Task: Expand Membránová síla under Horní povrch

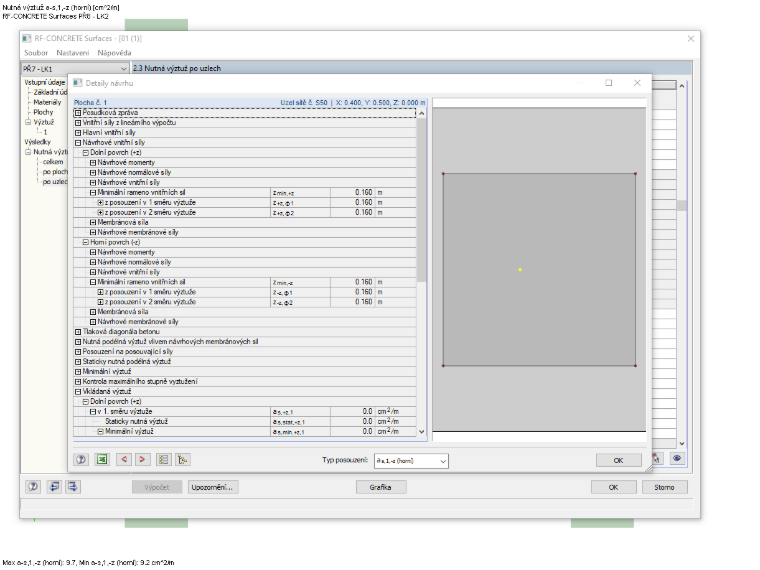Action: 93,312
